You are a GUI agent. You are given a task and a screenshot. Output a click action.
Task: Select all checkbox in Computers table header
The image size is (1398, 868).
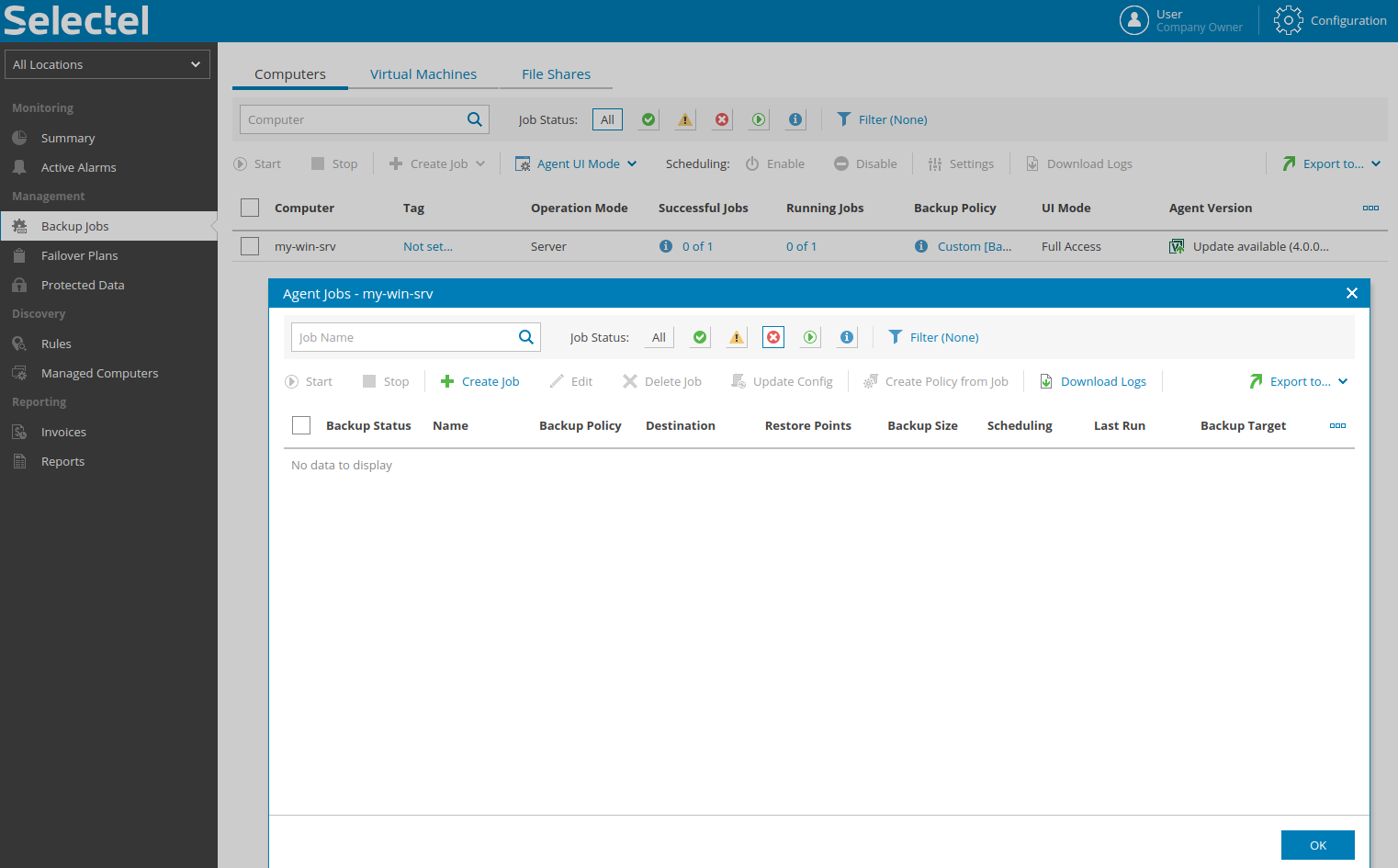pyautogui.click(x=250, y=208)
